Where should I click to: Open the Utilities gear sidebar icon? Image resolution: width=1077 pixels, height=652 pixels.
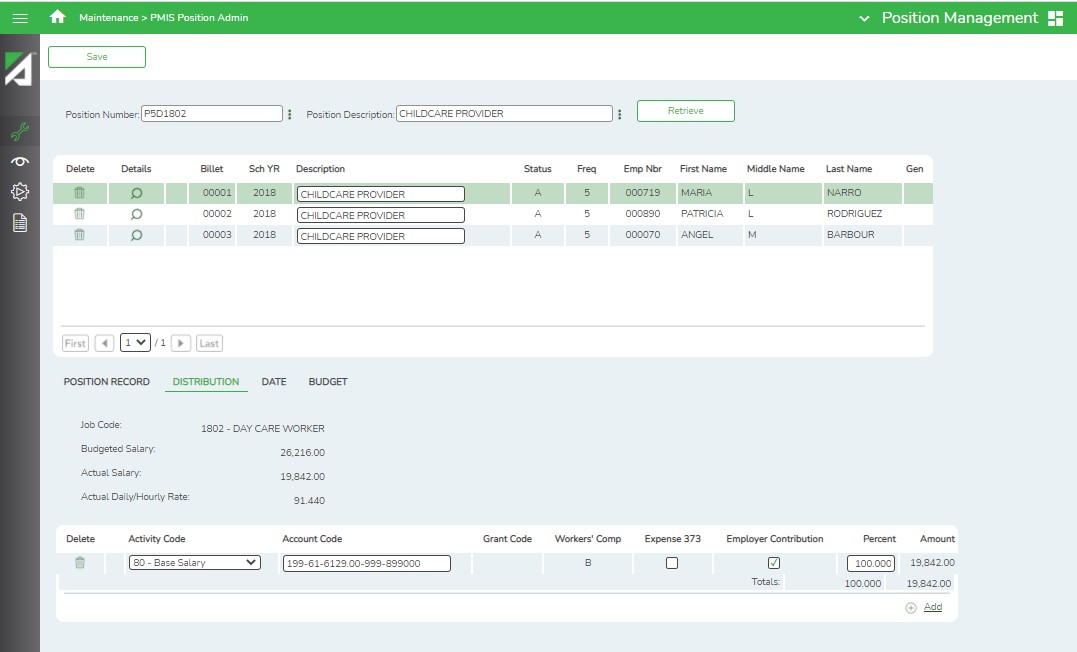[19, 191]
